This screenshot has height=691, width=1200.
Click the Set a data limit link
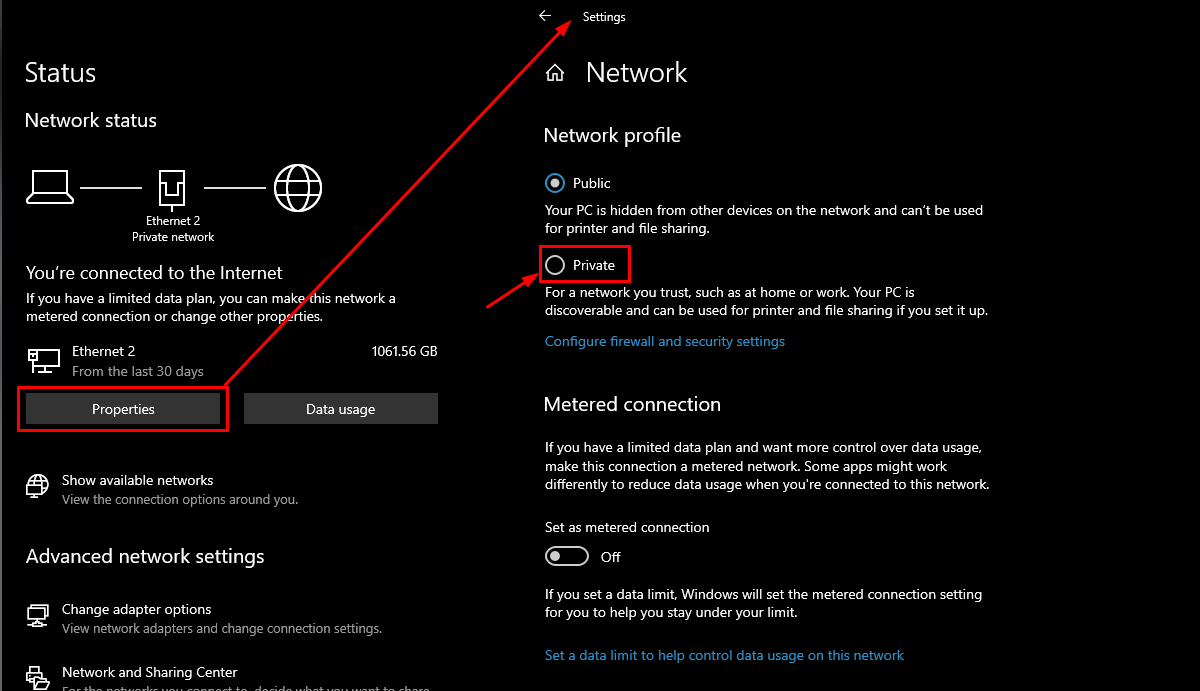click(x=723, y=655)
